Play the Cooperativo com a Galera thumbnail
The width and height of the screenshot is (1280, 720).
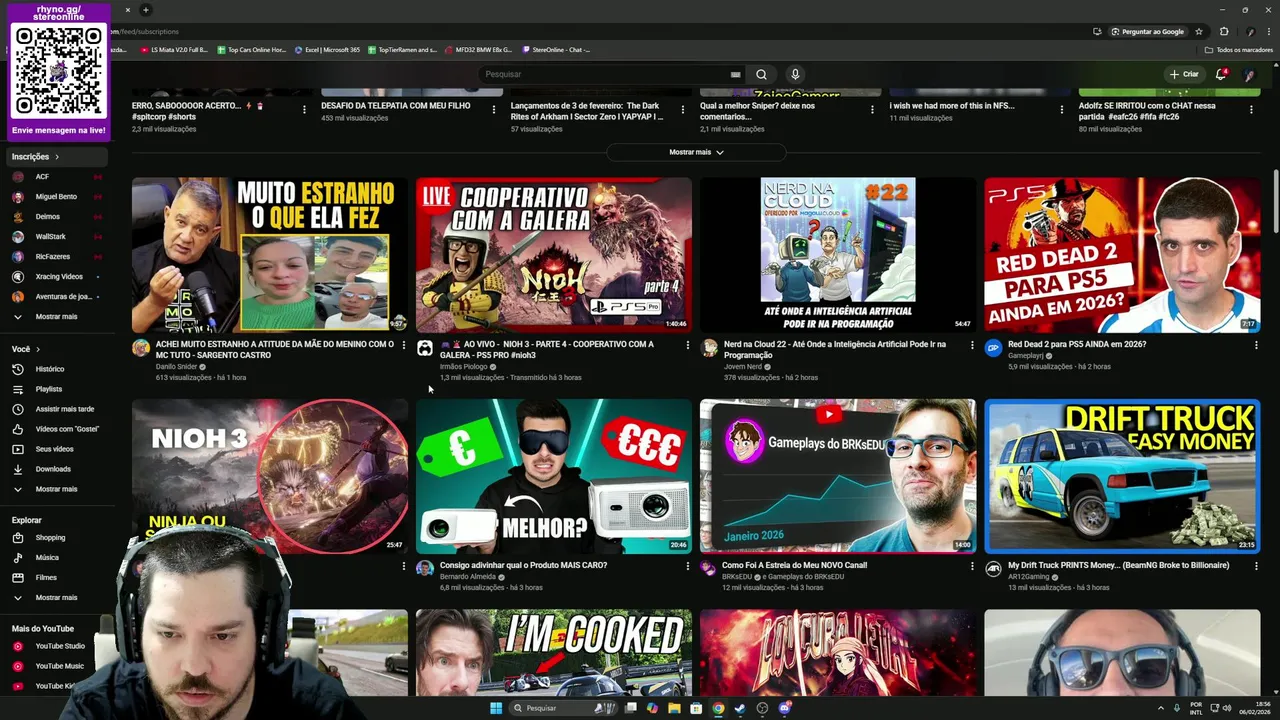pyautogui.click(x=554, y=255)
